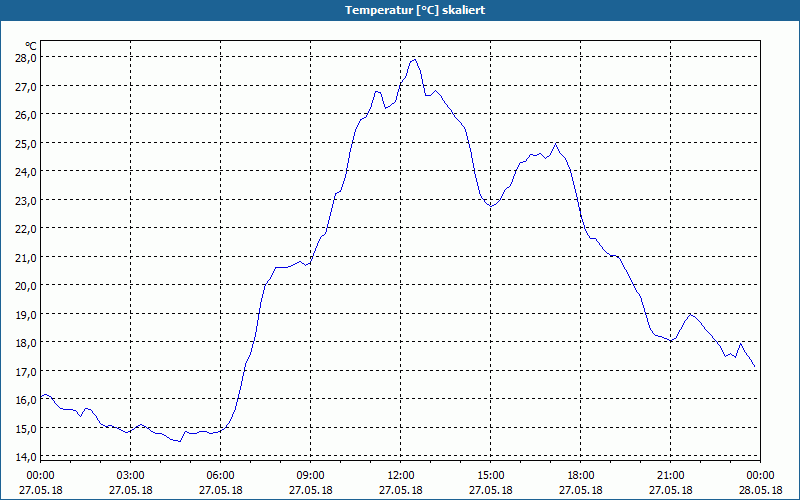Click the 03:00 time axis label
The height and width of the screenshot is (500, 800).
131,476
